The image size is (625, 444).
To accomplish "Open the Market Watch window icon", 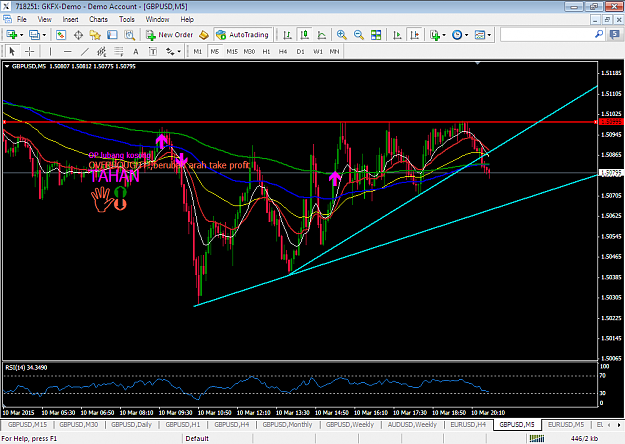I will pyautogui.click(x=61, y=35).
